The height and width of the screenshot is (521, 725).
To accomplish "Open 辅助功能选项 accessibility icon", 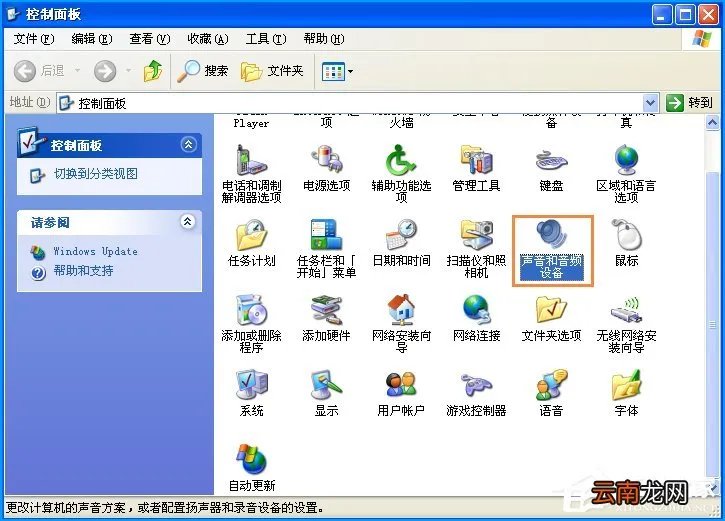I will coord(401,174).
